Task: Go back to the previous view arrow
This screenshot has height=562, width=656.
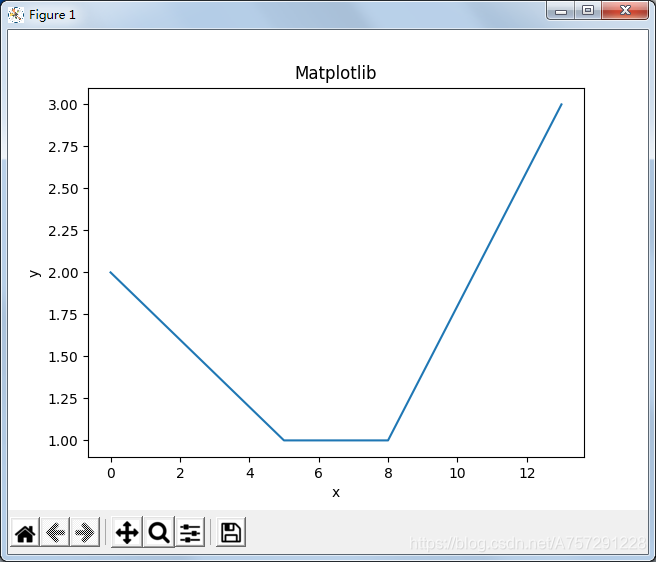Action: [55, 532]
